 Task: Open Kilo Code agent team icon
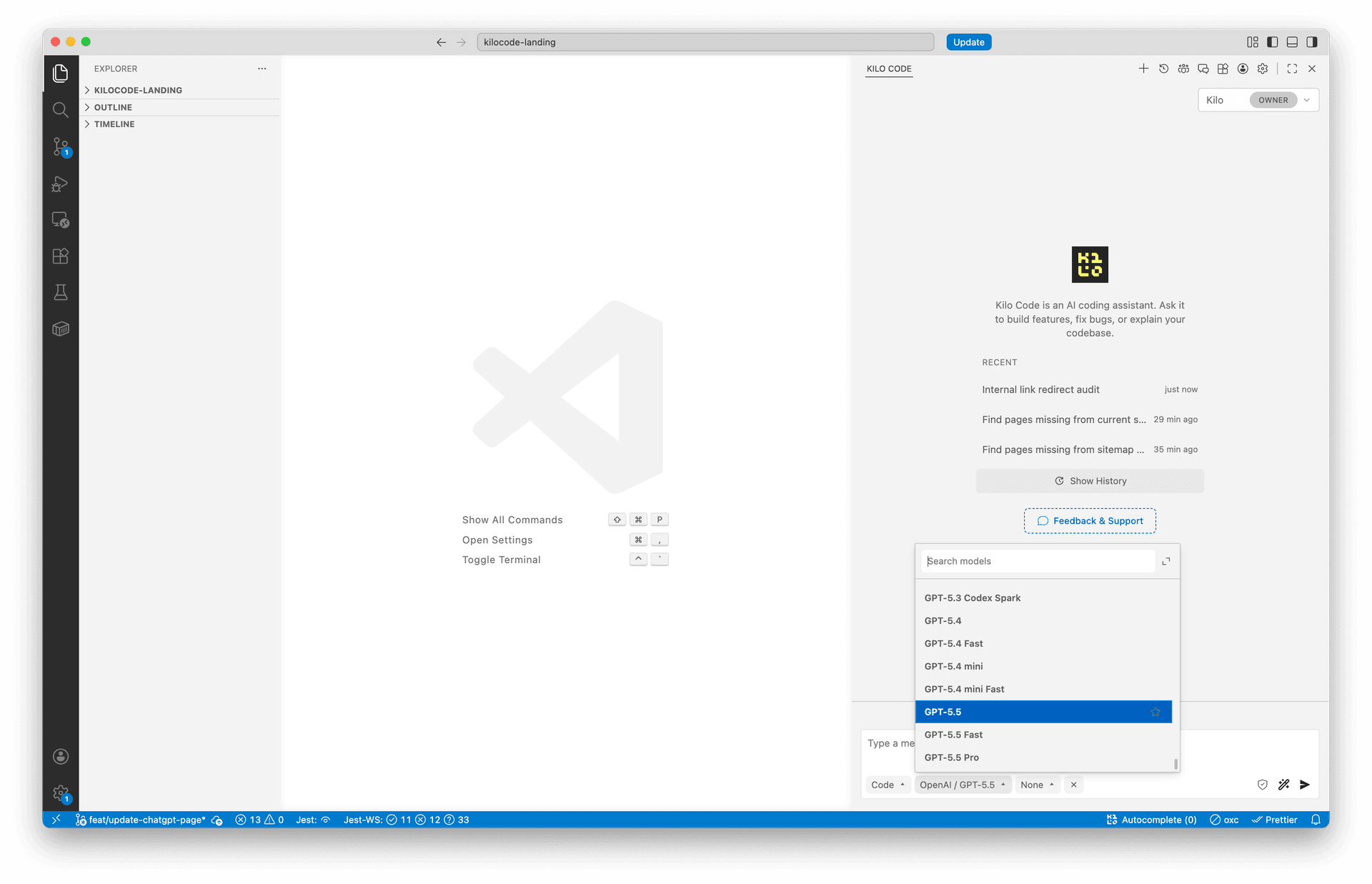coord(1183,69)
